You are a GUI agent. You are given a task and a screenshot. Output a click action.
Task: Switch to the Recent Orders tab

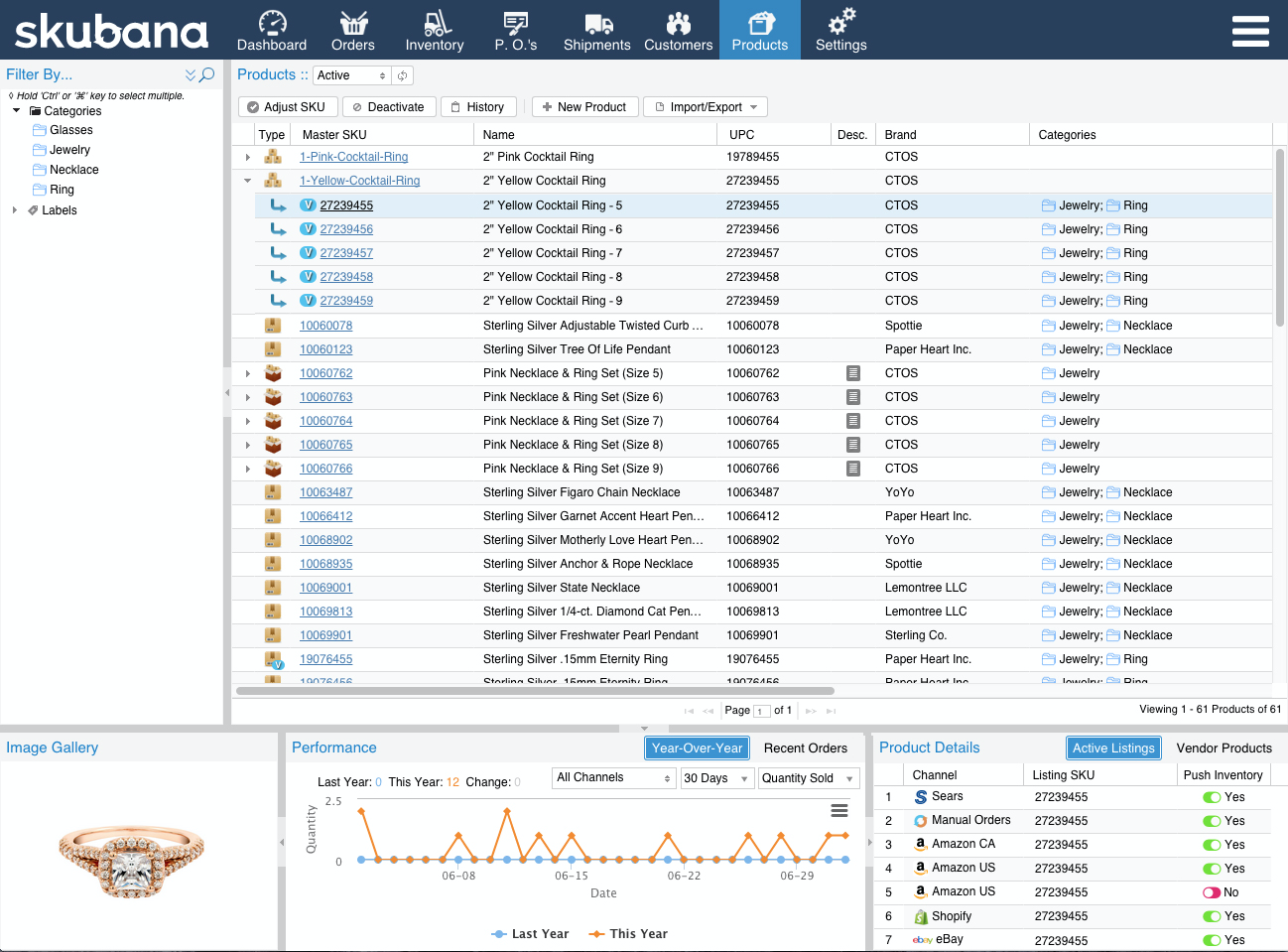coord(806,748)
